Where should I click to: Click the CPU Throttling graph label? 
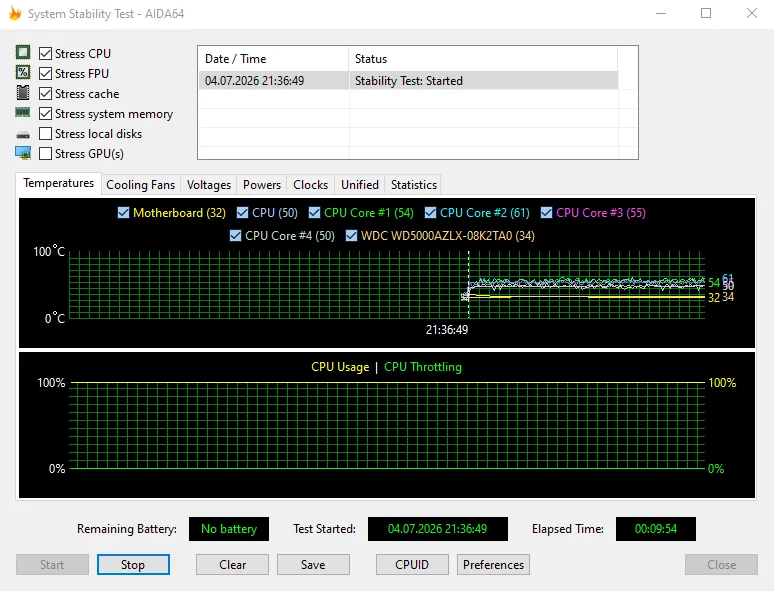tap(423, 367)
